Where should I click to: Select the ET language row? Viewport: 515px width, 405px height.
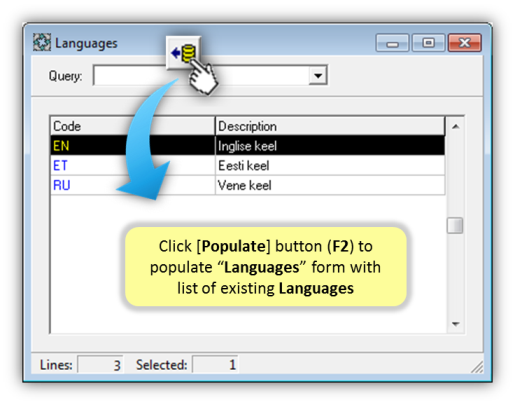pyautogui.click(x=247, y=165)
